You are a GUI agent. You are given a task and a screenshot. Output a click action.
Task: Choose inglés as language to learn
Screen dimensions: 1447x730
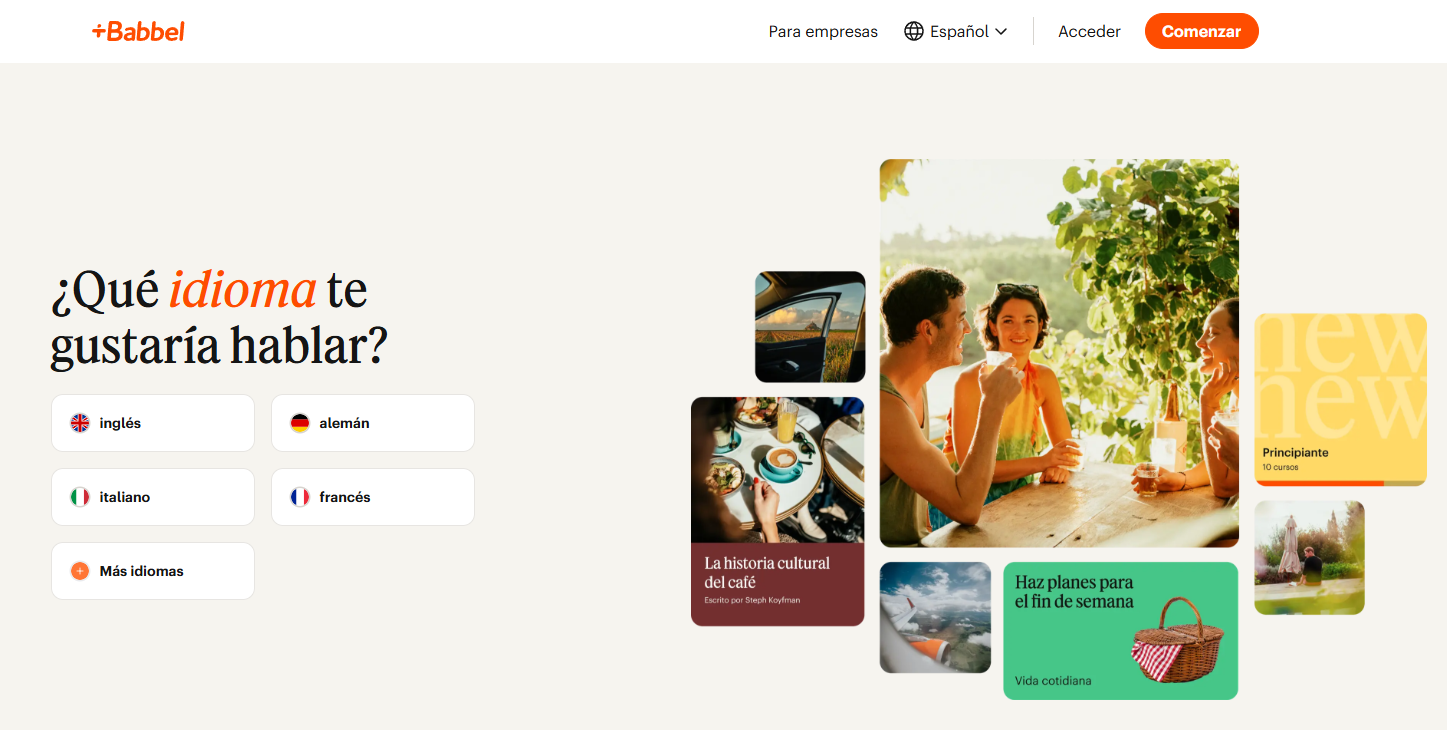(x=153, y=423)
